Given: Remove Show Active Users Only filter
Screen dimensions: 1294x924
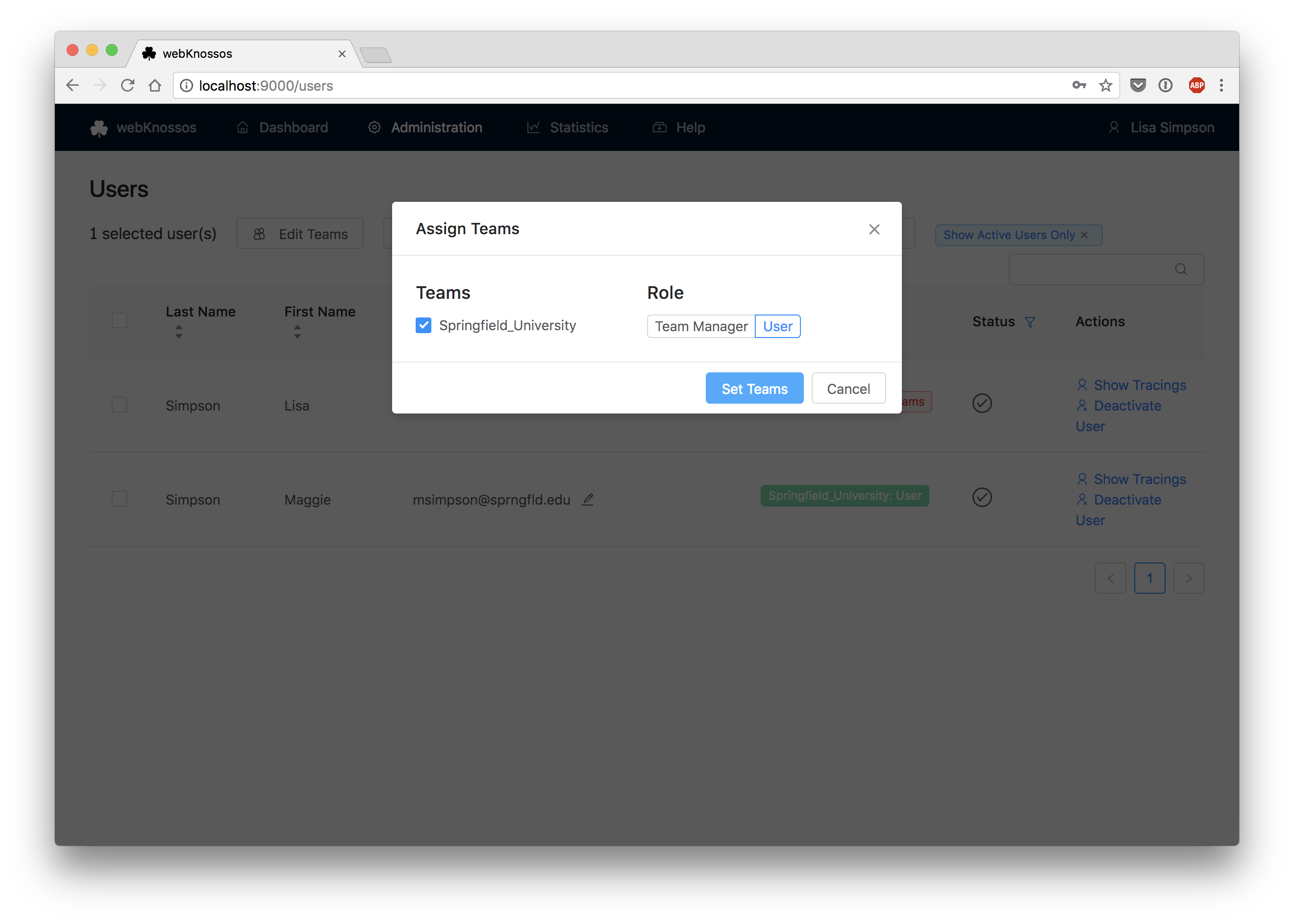Looking at the screenshot, I should (x=1084, y=234).
